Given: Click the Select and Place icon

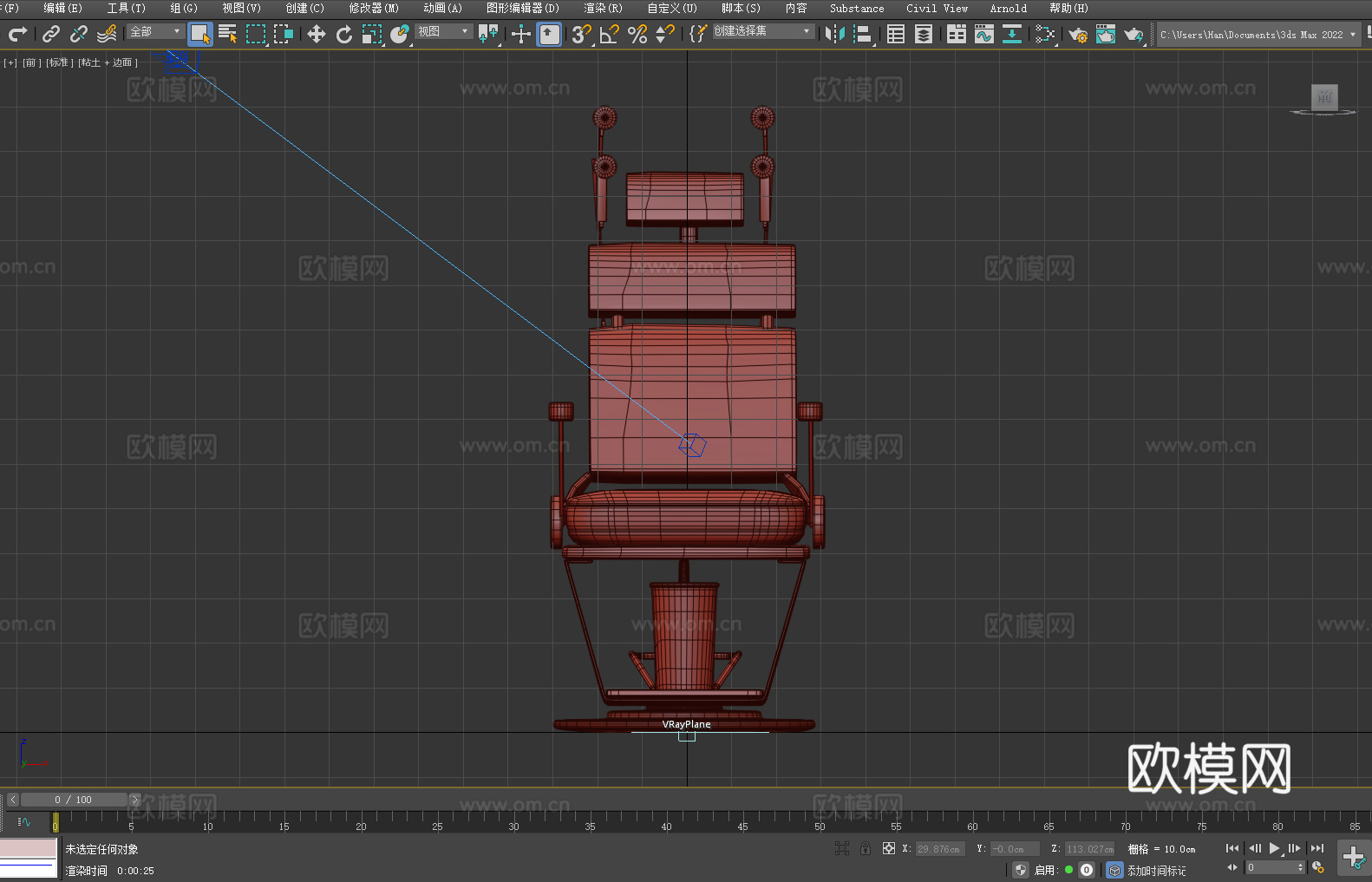Looking at the screenshot, I should coord(400,34).
